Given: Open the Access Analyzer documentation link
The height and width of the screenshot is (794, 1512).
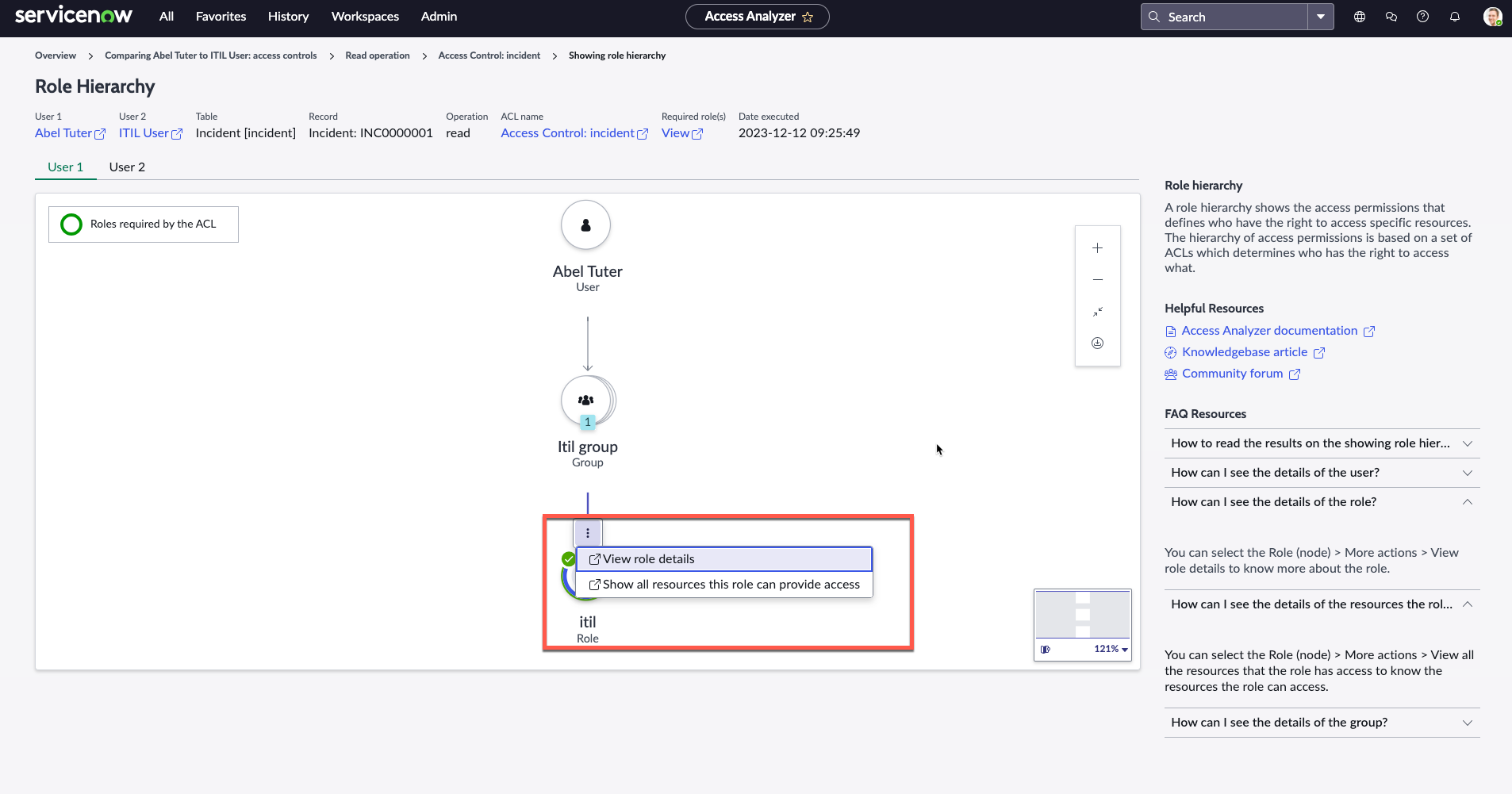Looking at the screenshot, I should point(1270,331).
